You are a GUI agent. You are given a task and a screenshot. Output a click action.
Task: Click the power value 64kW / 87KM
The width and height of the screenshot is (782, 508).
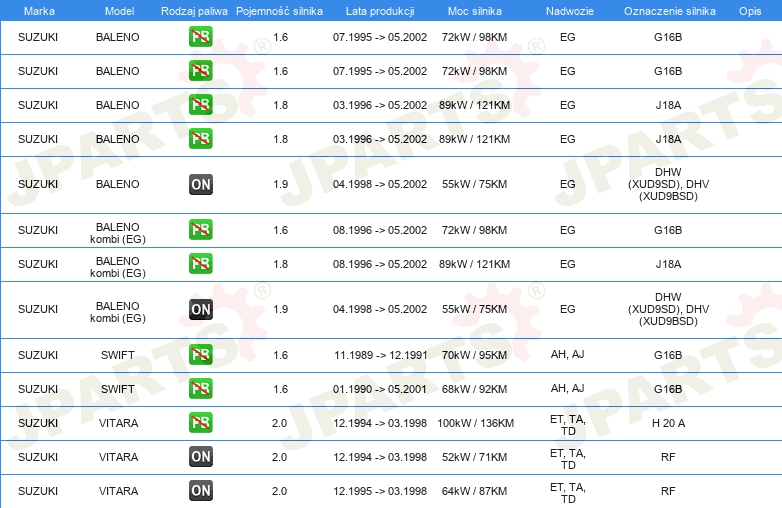click(474, 491)
